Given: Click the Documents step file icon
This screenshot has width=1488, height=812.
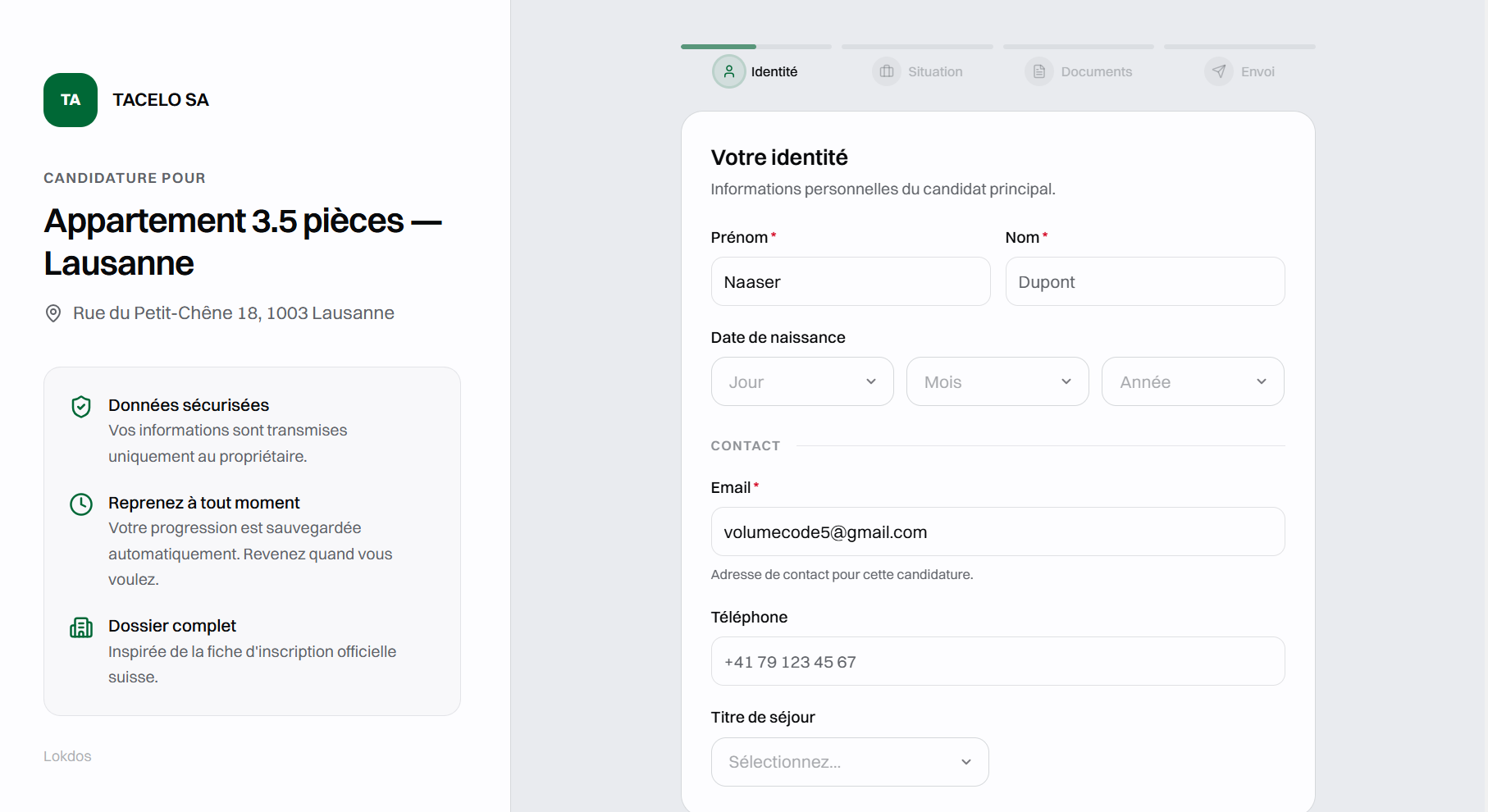Looking at the screenshot, I should tap(1039, 71).
